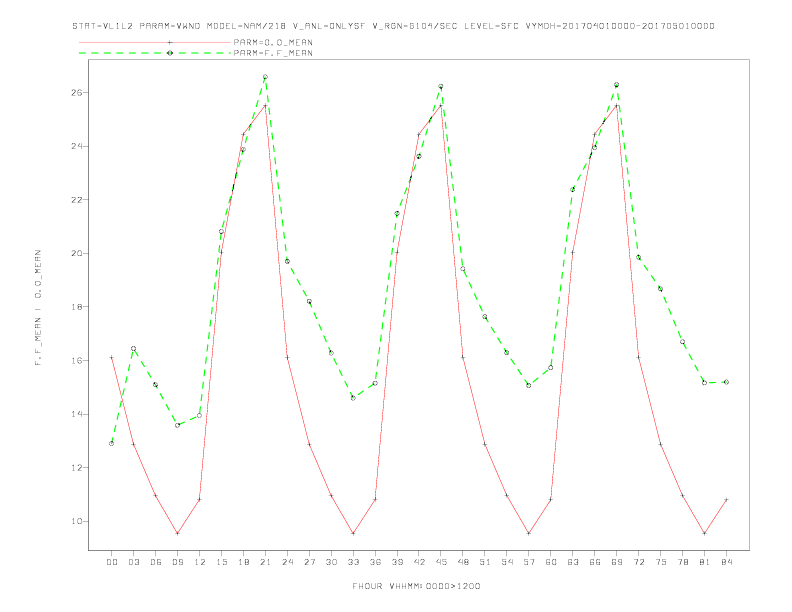Image resolution: width=792 pixels, height=612 pixels.
Task: Click the x-axis forecast hour label 54
Action: [x=507, y=562]
